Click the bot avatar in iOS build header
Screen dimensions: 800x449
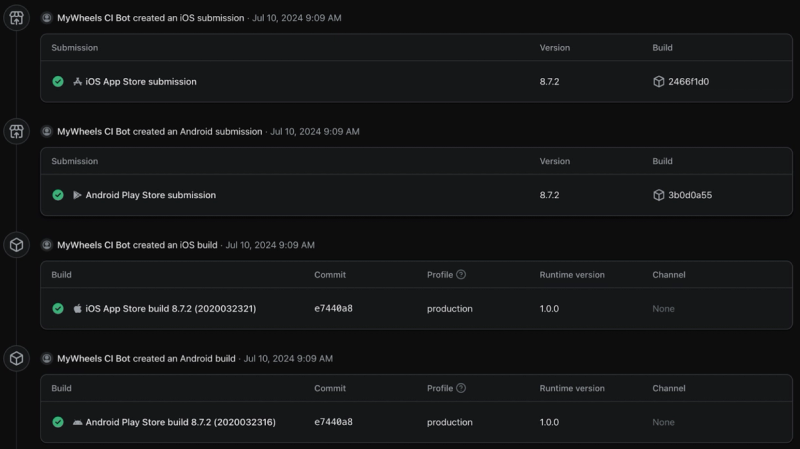tap(46, 245)
